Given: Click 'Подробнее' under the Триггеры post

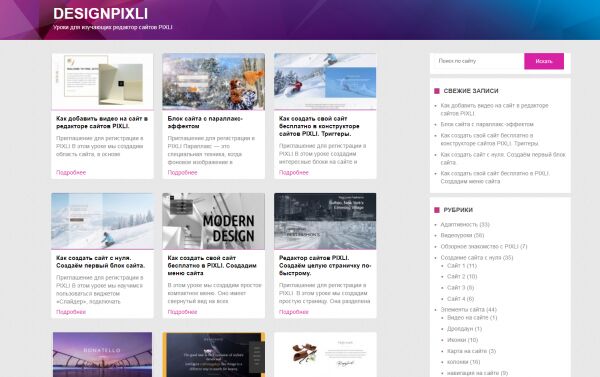Looking at the screenshot, I should 294,173.
